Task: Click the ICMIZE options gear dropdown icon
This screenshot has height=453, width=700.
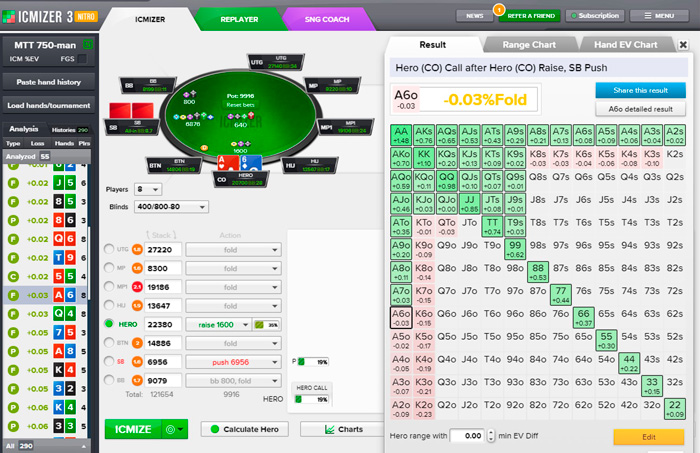Action: 174,429
